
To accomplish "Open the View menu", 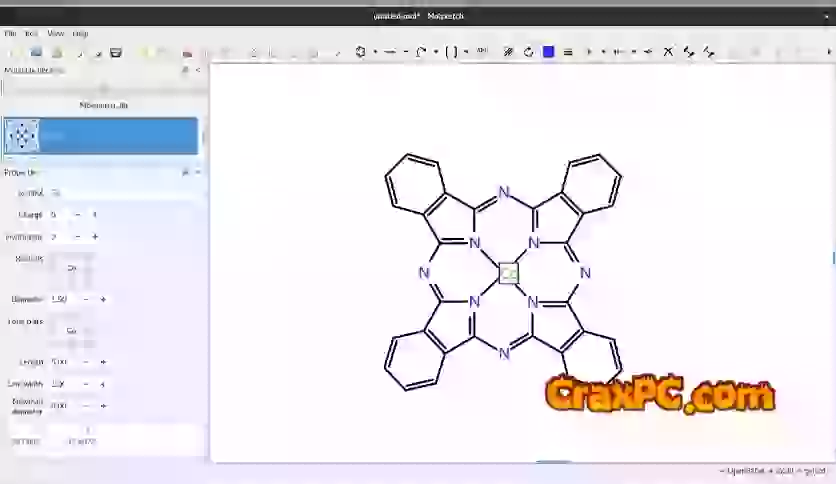I will click(56, 33).
